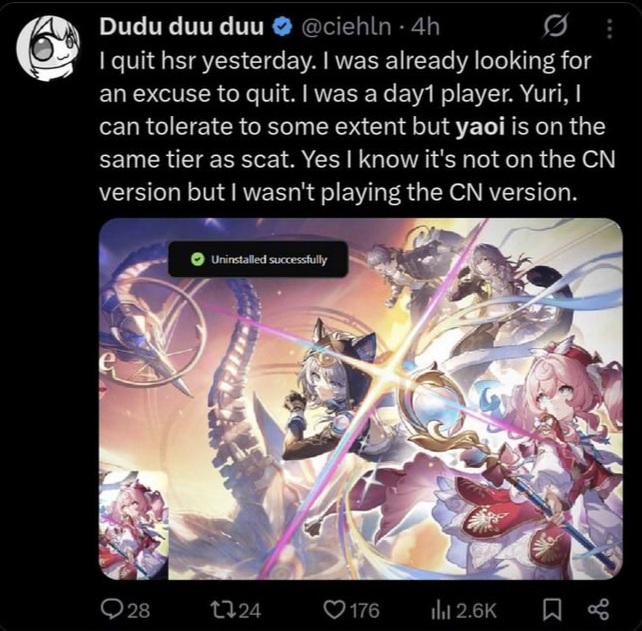
Task: Like the tweet with 176 hearts
Action: click(334, 610)
